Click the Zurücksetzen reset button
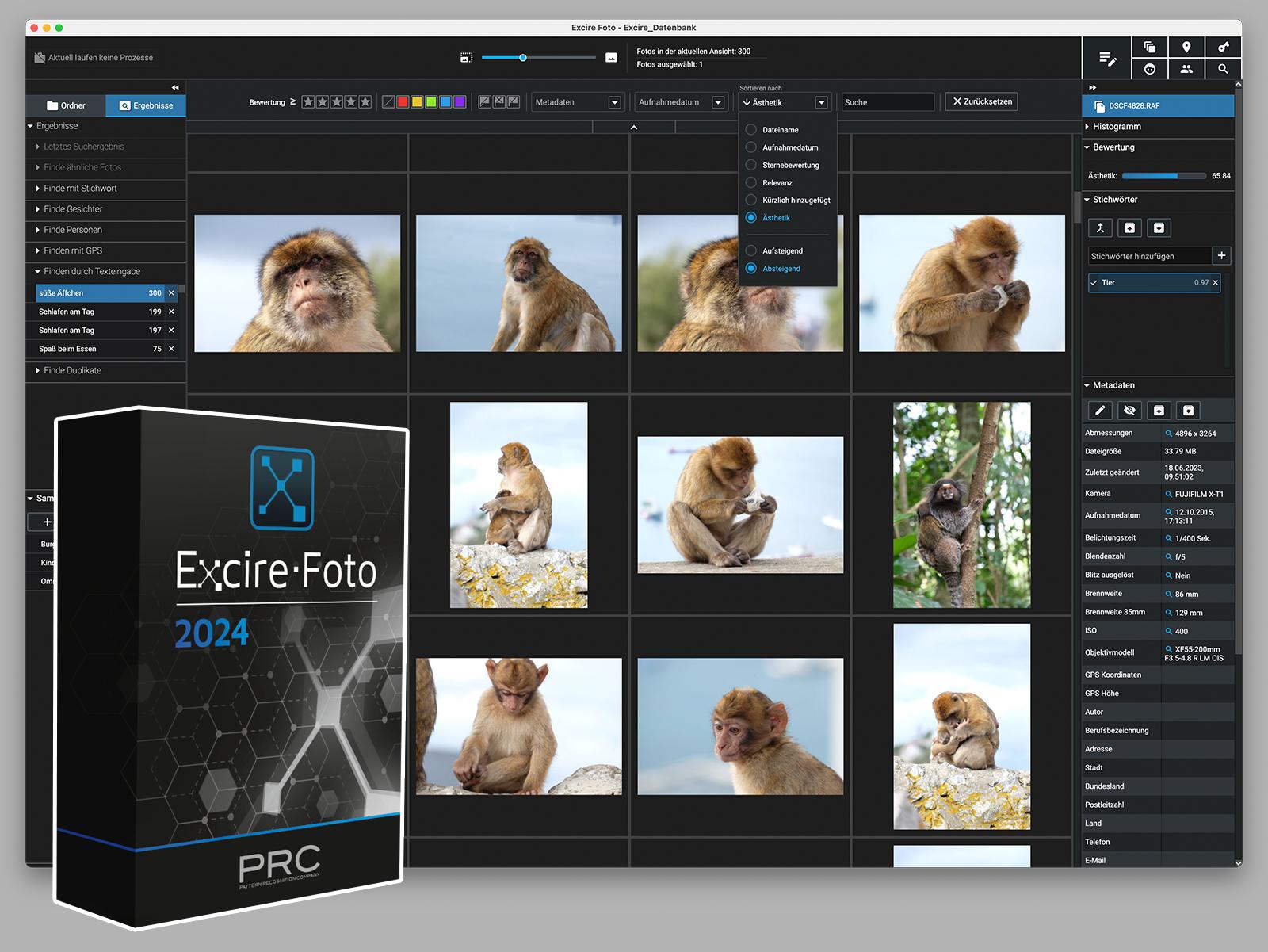This screenshot has height=952, width=1268. click(981, 101)
